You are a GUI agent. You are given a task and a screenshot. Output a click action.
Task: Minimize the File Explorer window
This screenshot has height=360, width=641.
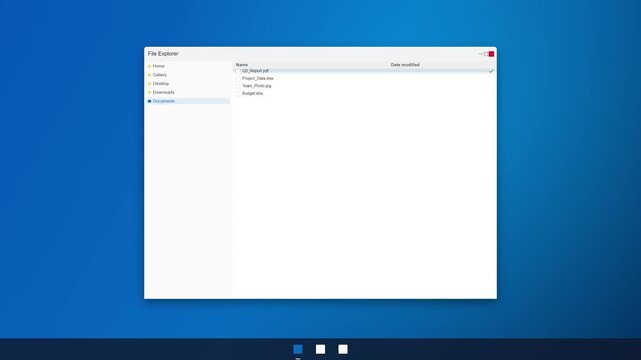(480, 54)
